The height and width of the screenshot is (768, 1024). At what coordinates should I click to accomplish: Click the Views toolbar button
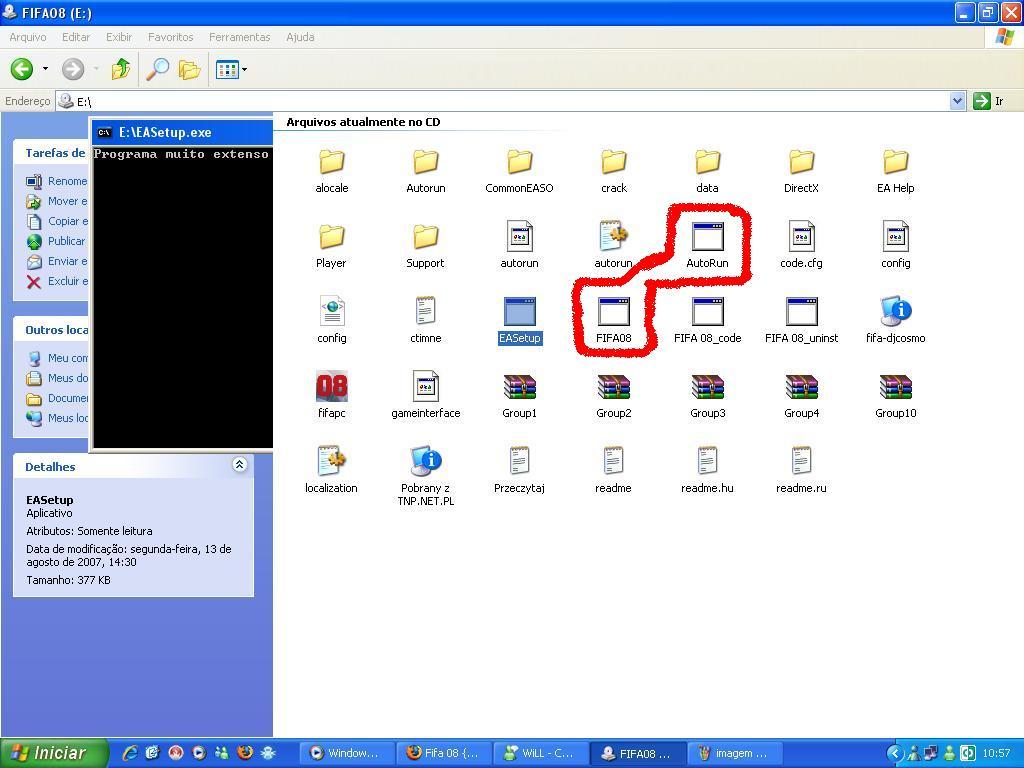[227, 69]
